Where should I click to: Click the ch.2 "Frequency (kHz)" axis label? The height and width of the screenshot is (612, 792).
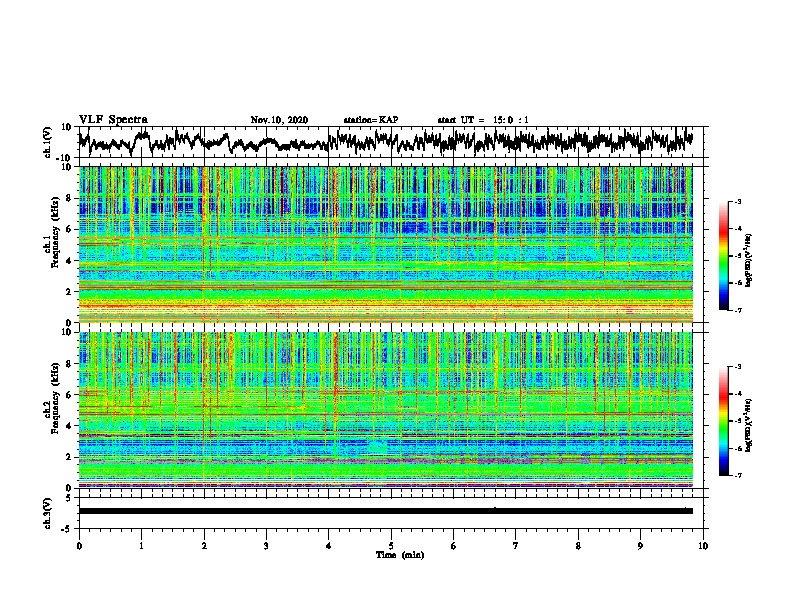tap(55, 398)
